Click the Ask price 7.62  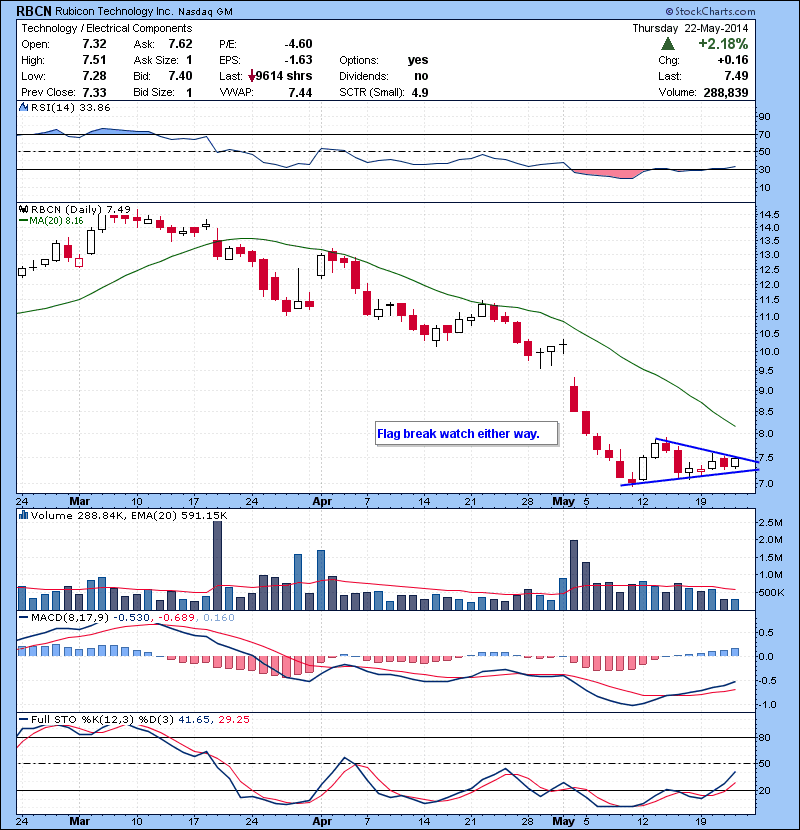click(x=180, y=44)
